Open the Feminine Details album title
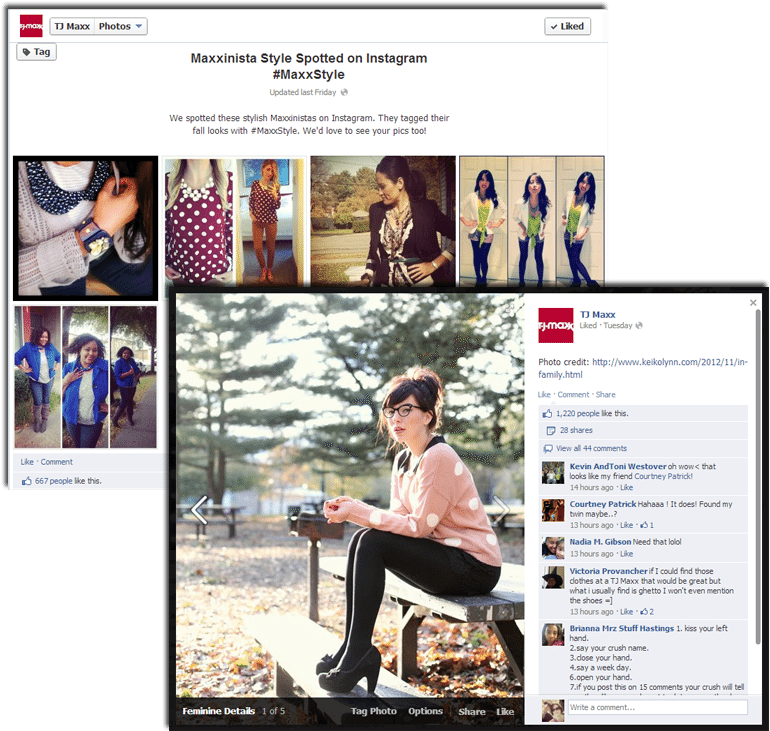770x731 pixels. coord(219,711)
